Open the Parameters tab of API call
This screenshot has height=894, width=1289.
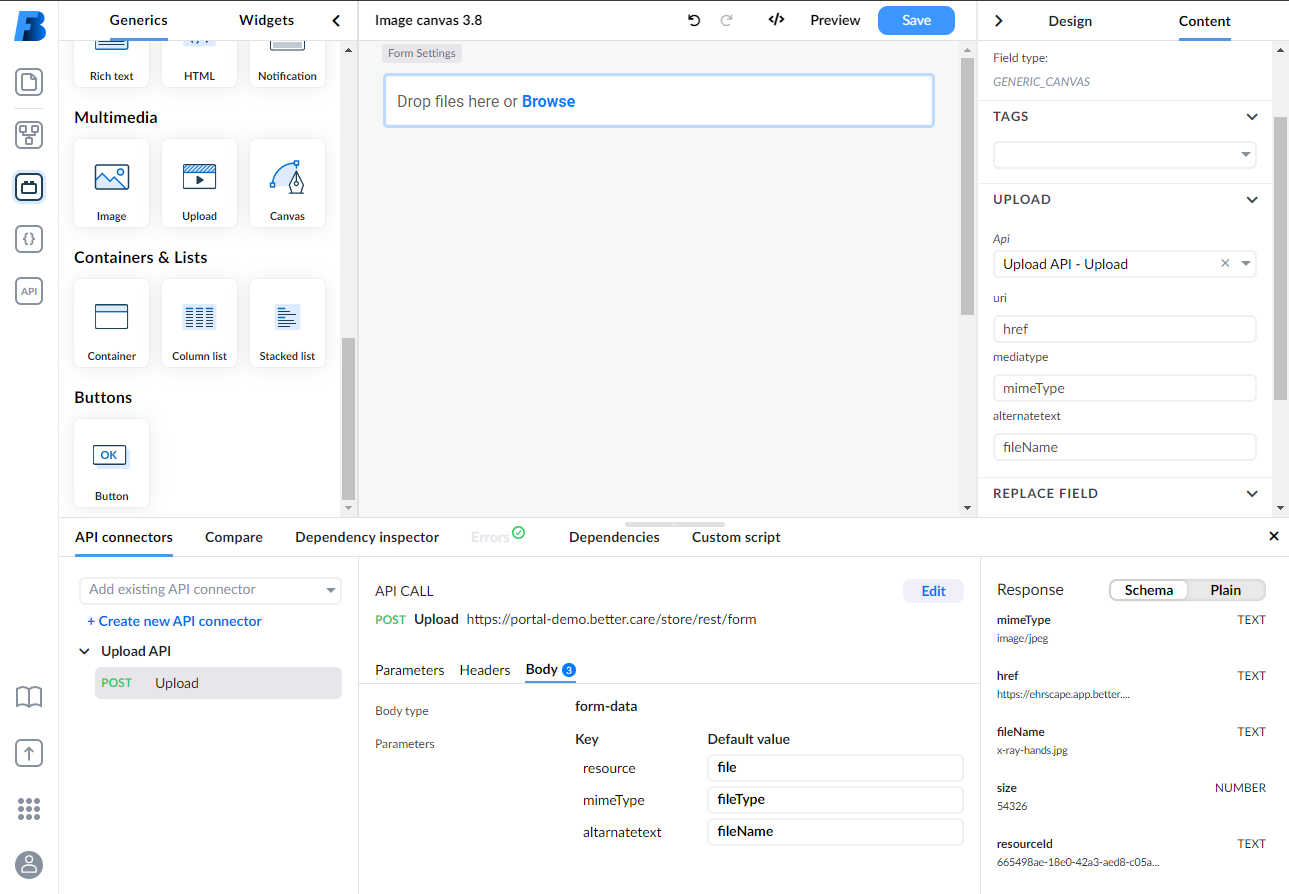coord(409,670)
